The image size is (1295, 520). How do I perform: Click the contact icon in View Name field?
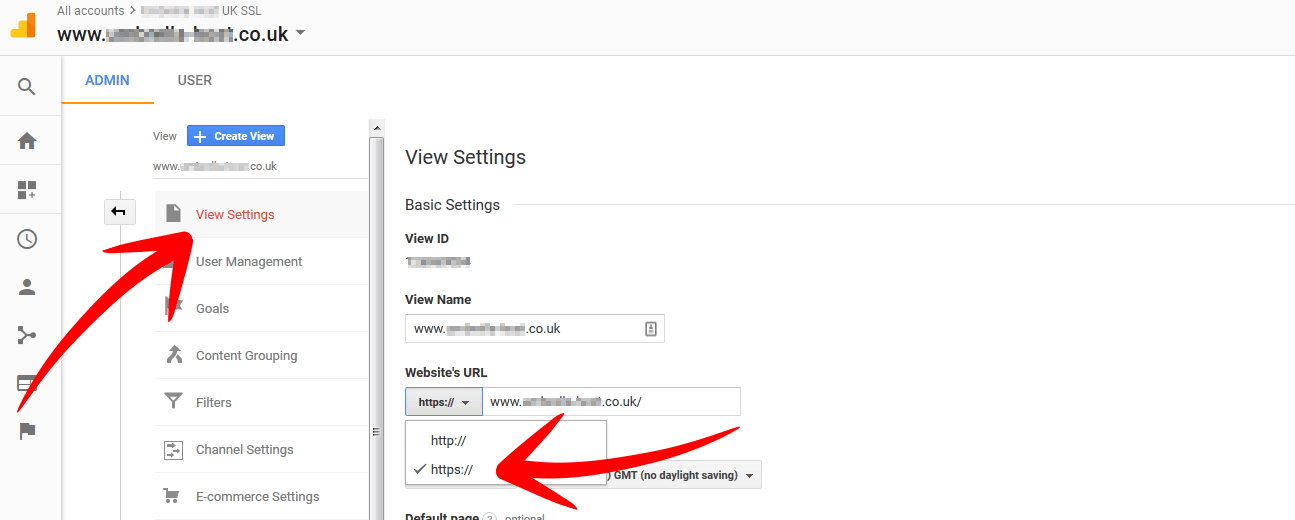[x=650, y=328]
